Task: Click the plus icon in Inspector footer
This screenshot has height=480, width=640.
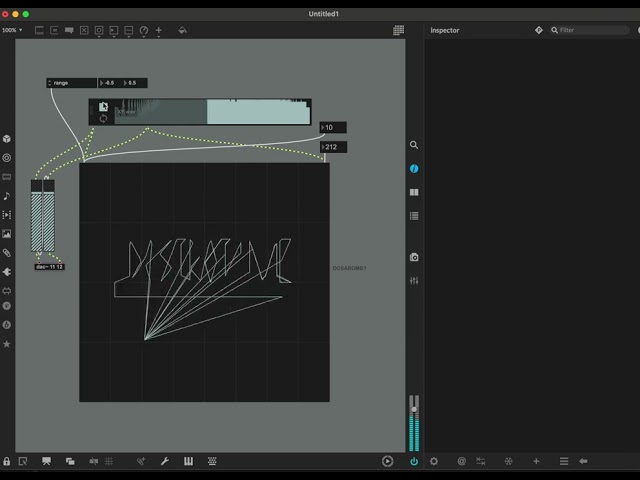Action: [x=536, y=461]
